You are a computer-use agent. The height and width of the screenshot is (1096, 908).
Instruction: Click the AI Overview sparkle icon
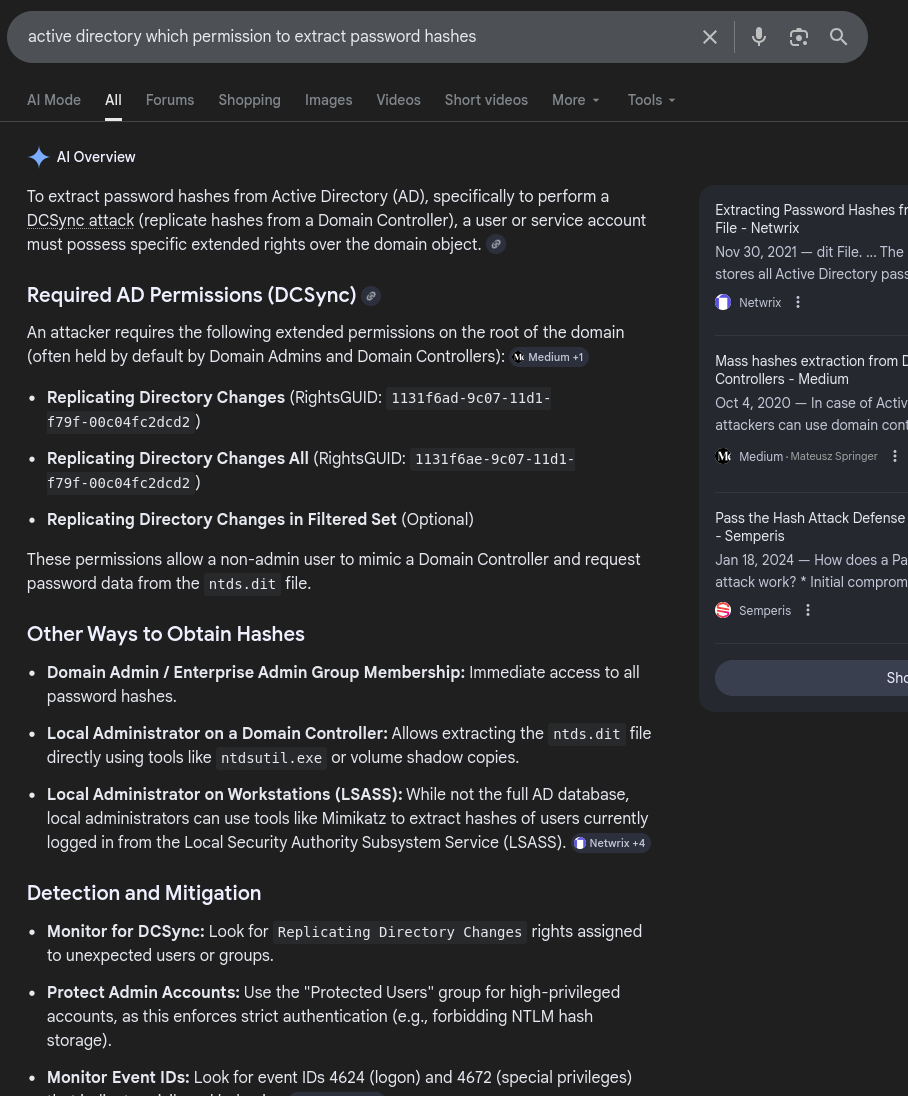pyautogui.click(x=38, y=157)
